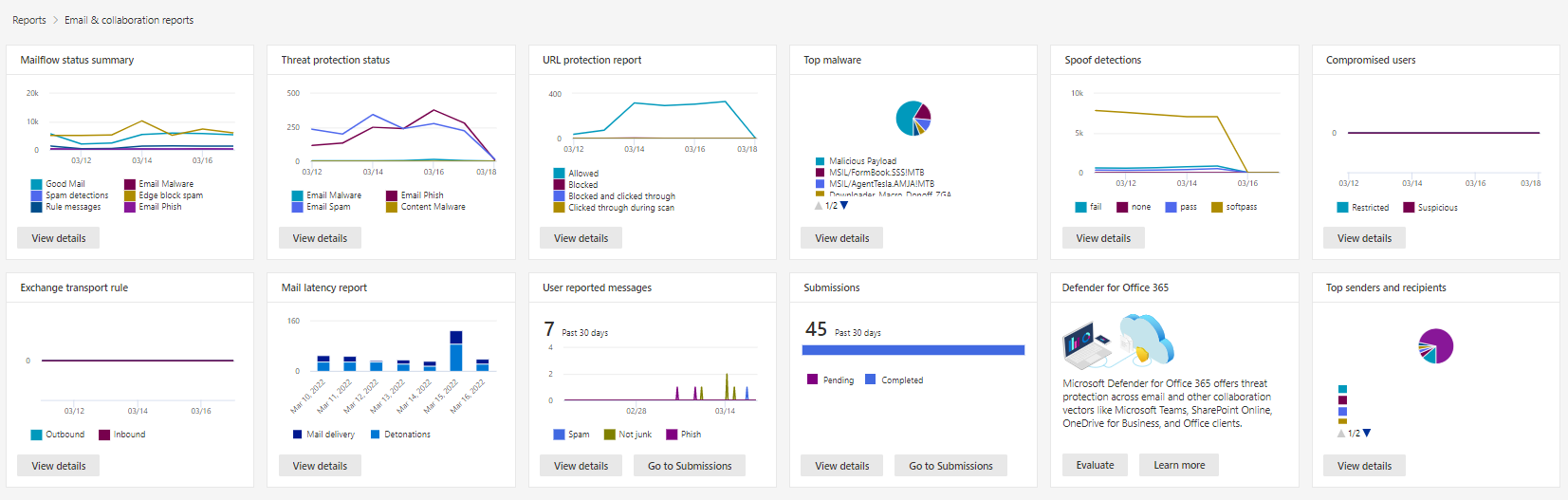Show next page of Top malware legend
This screenshot has height=500, width=1568.
tap(844, 205)
